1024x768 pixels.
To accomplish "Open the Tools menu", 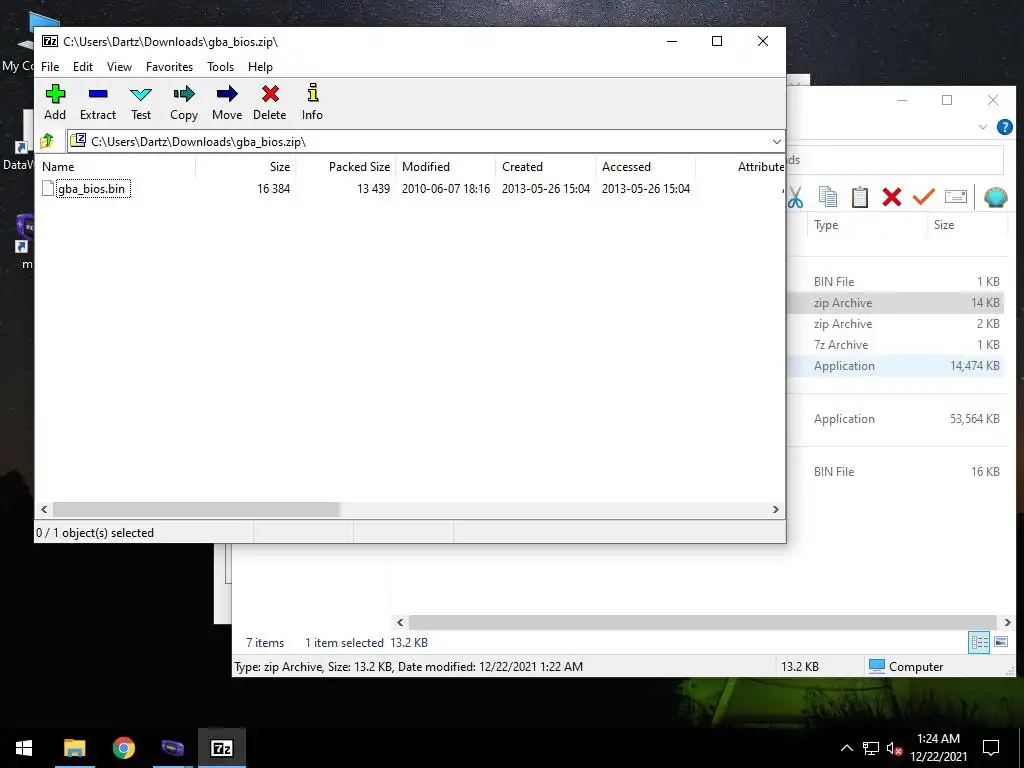I will point(220,67).
